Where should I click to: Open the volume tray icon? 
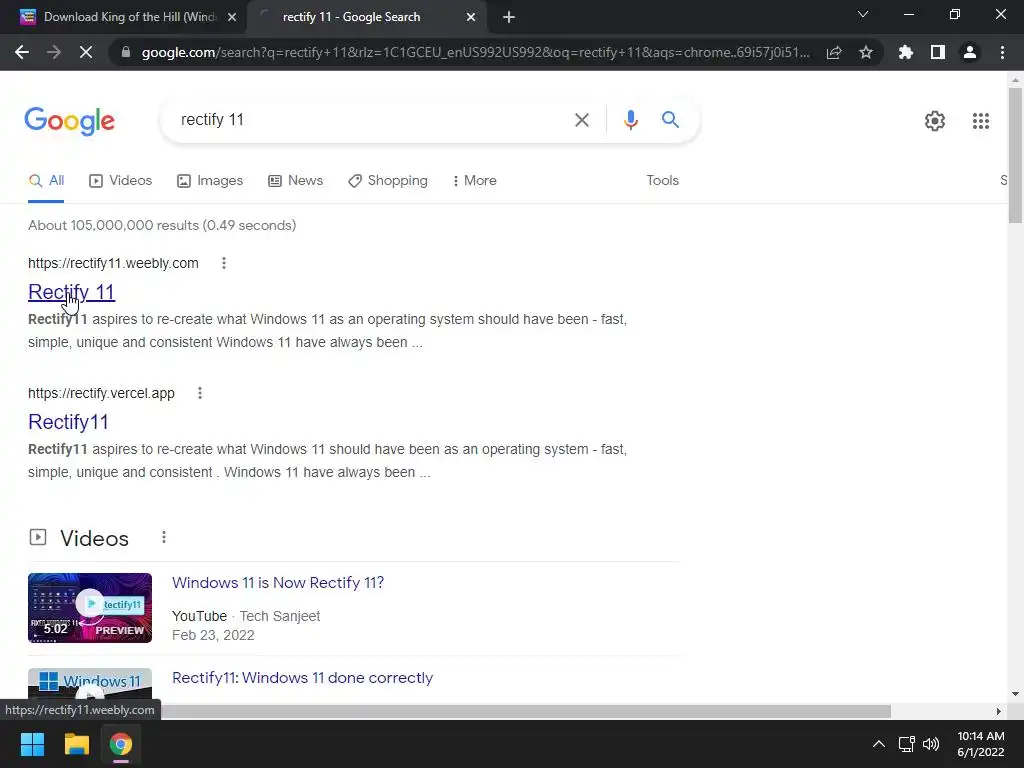point(931,744)
